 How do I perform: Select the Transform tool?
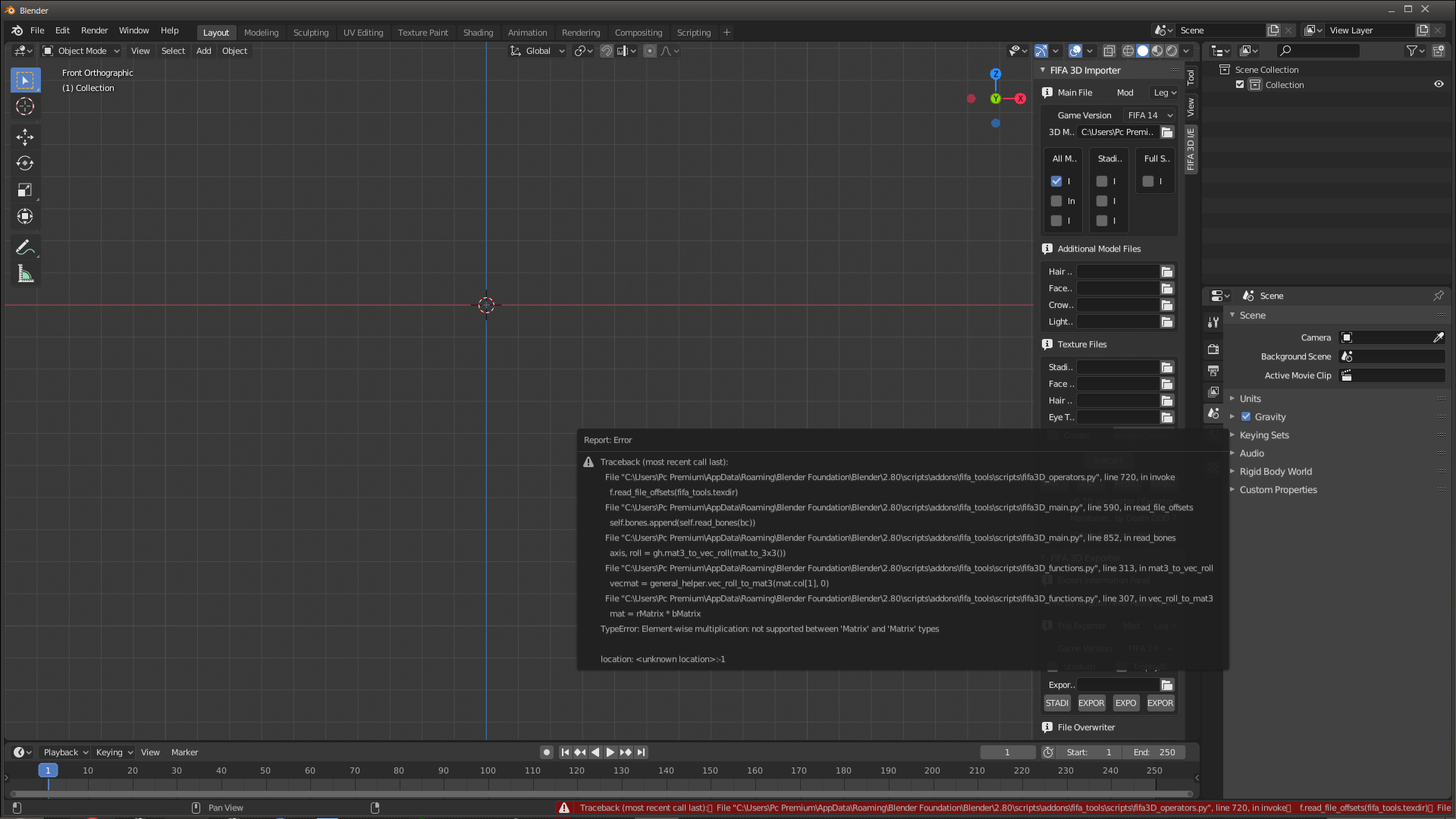[x=25, y=216]
